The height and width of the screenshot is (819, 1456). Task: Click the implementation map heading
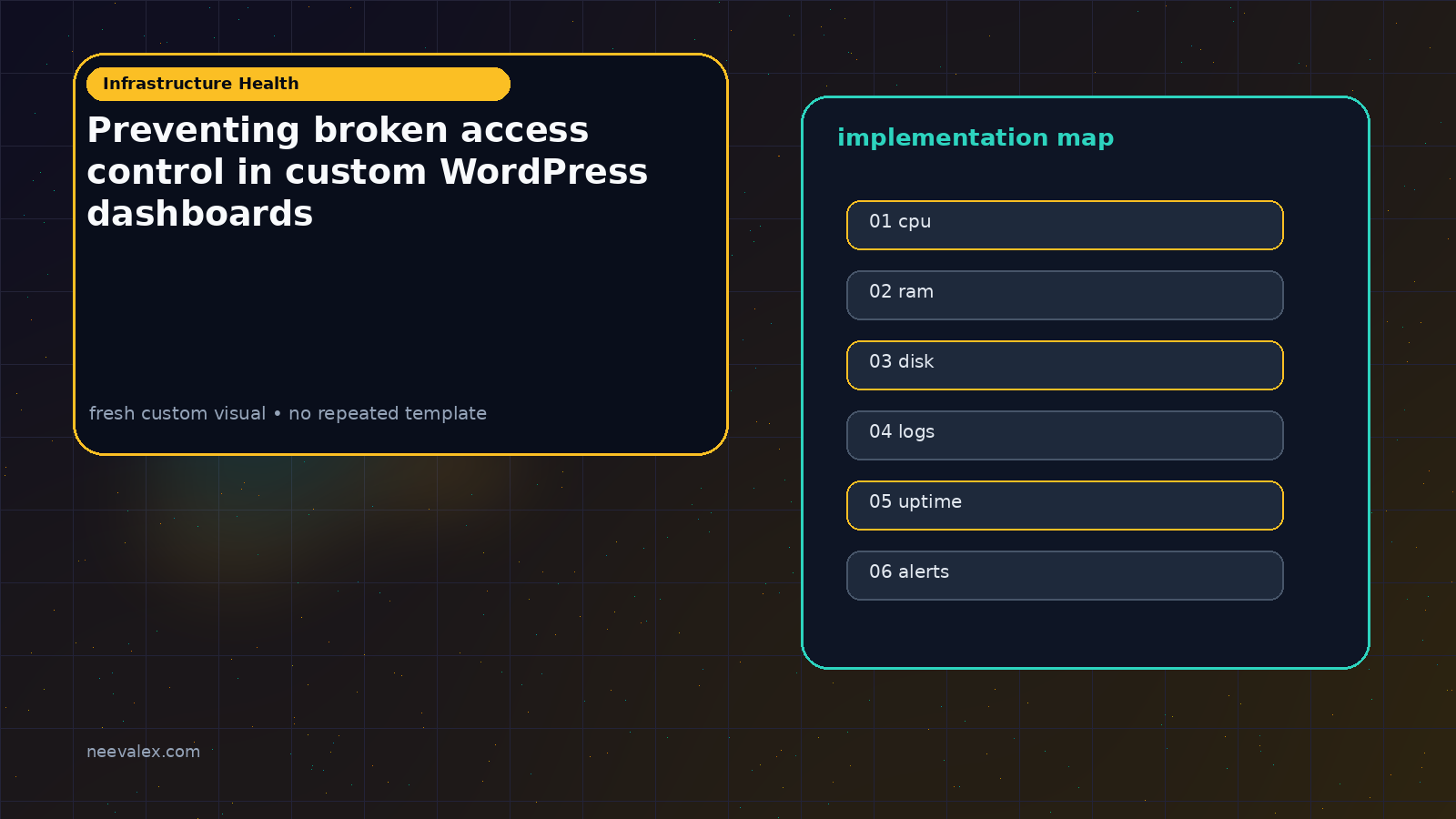[976, 137]
